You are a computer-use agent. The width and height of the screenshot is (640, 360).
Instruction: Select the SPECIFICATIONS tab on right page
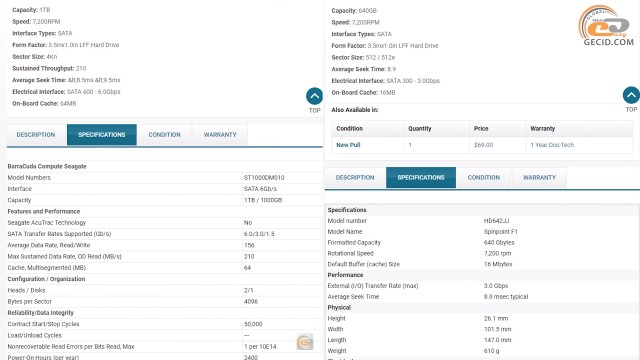coord(421,178)
